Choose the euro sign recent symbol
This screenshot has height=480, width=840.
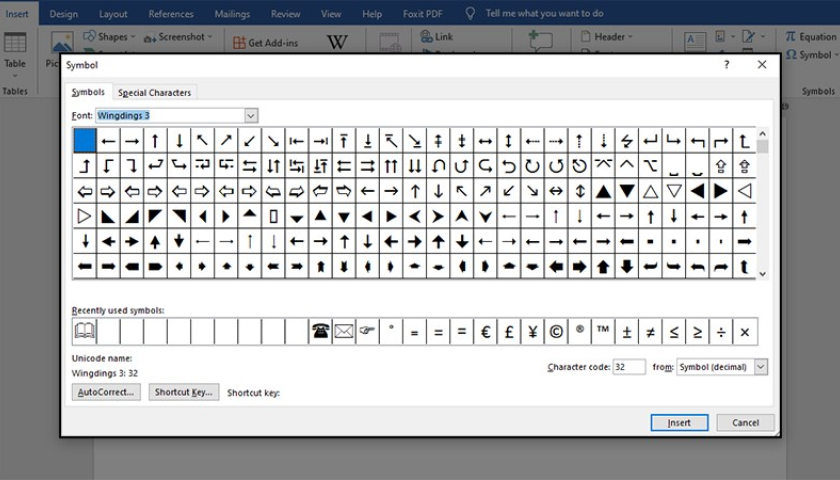point(485,332)
